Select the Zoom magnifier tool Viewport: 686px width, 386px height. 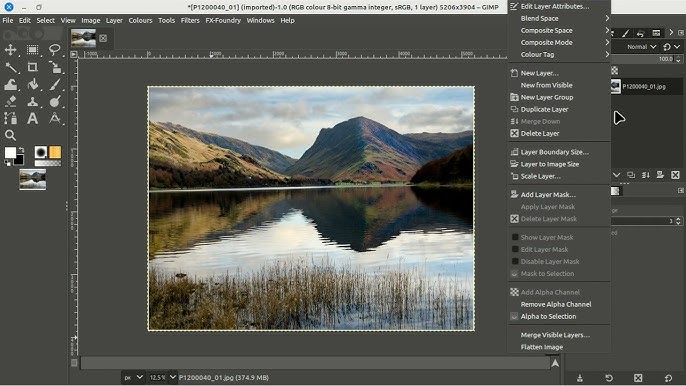coord(10,135)
